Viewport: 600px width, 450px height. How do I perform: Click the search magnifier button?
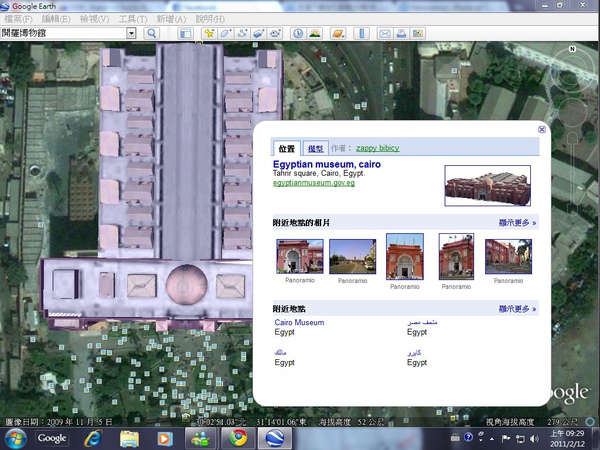tap(152, 33)
